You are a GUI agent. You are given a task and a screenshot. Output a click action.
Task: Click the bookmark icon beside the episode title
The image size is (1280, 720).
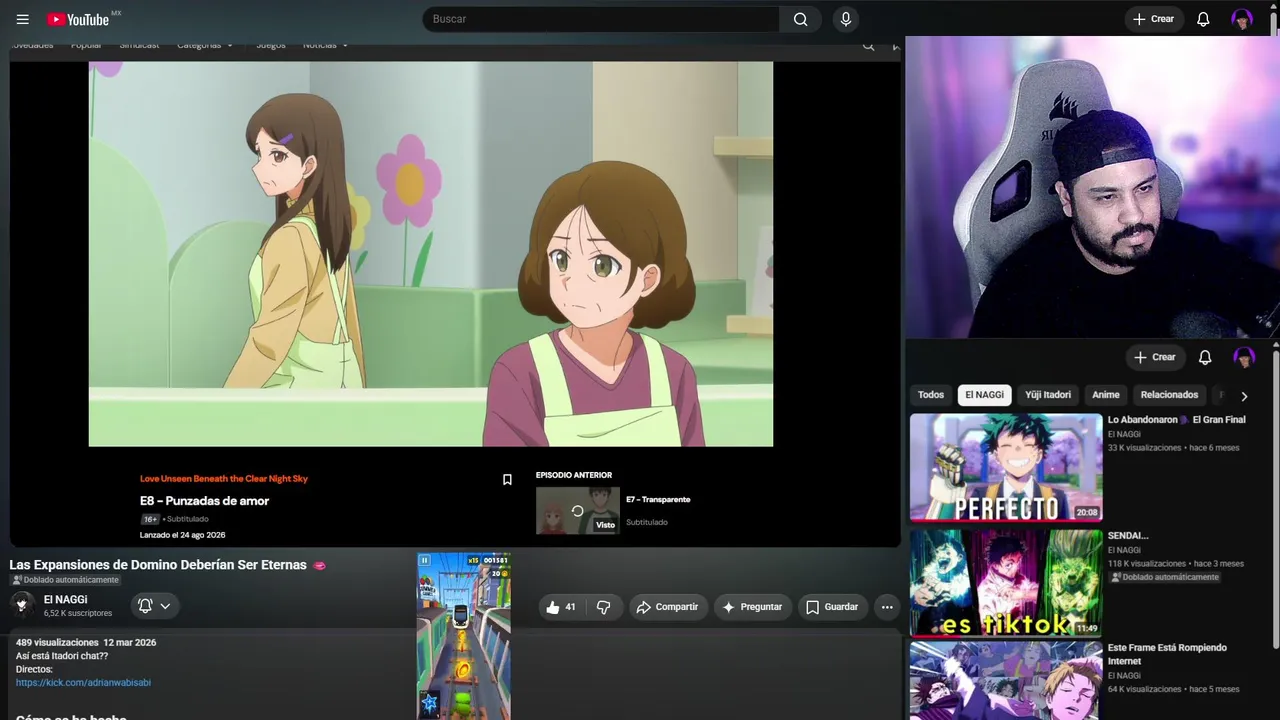coord(507,480)
